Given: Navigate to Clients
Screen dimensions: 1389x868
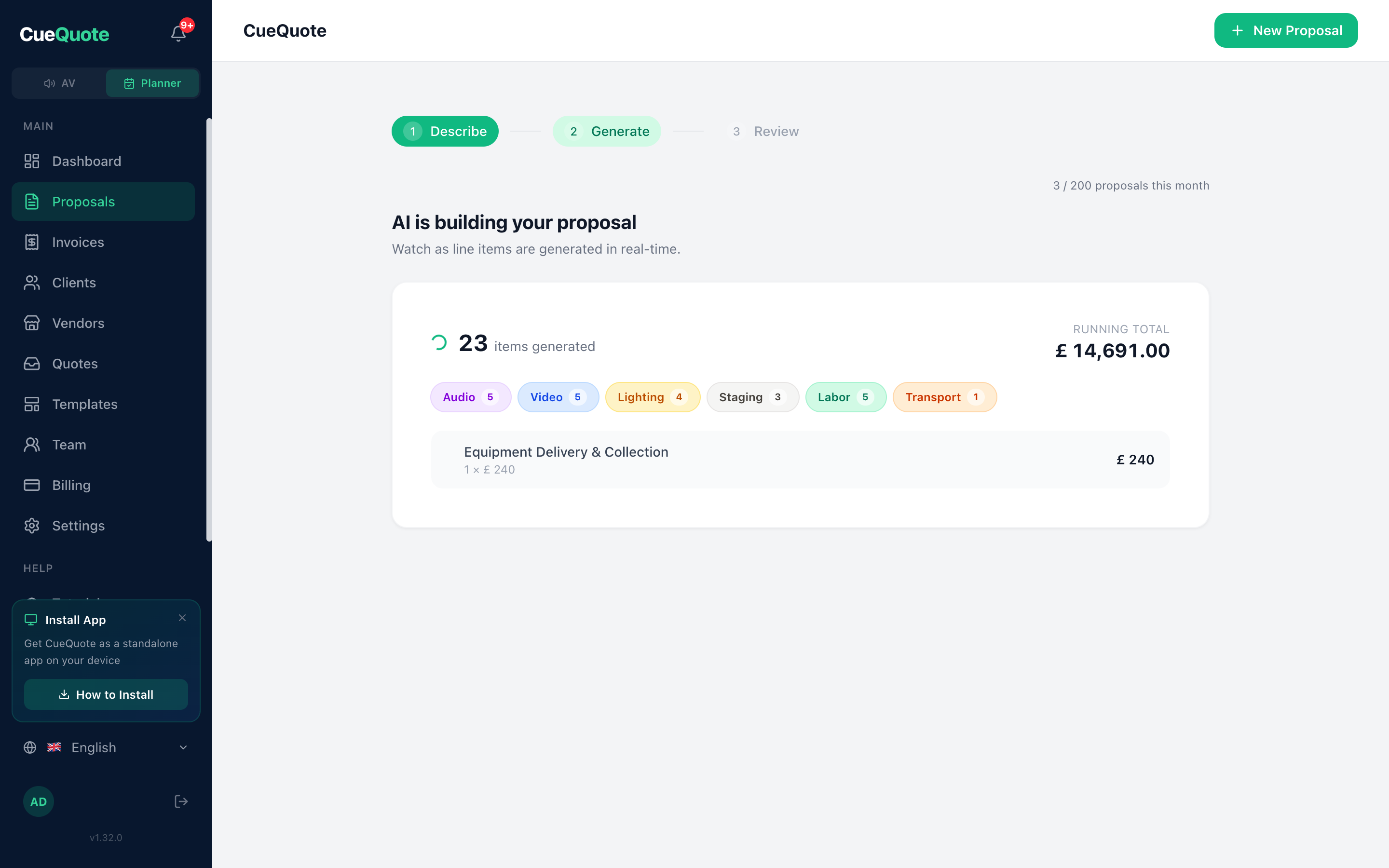Looking at the screenshot, I should coord(103,283).
